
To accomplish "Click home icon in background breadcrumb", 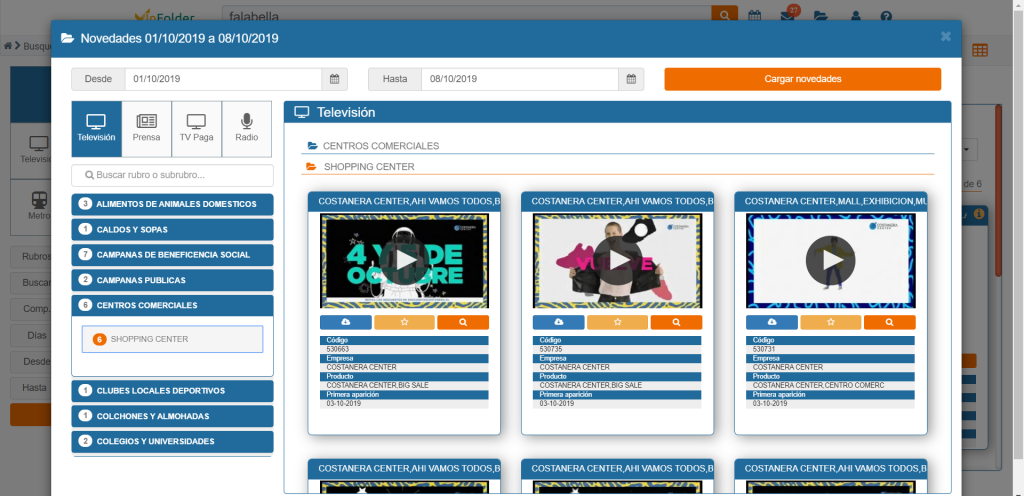I will 8,46.
